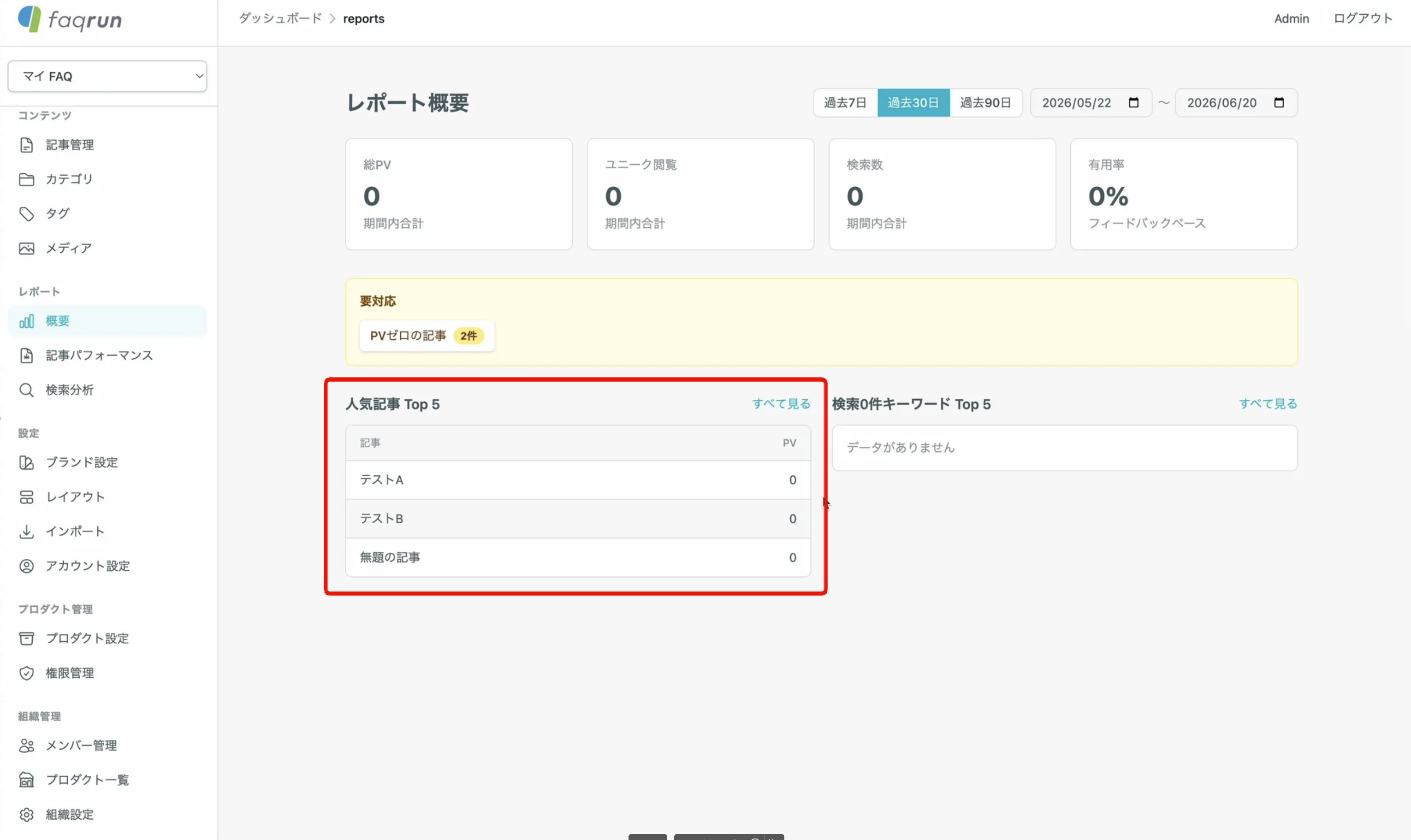The width and height of the screenshot is (1411, 840).
Task: Open メディア in the sidebar
Action: 107,248
